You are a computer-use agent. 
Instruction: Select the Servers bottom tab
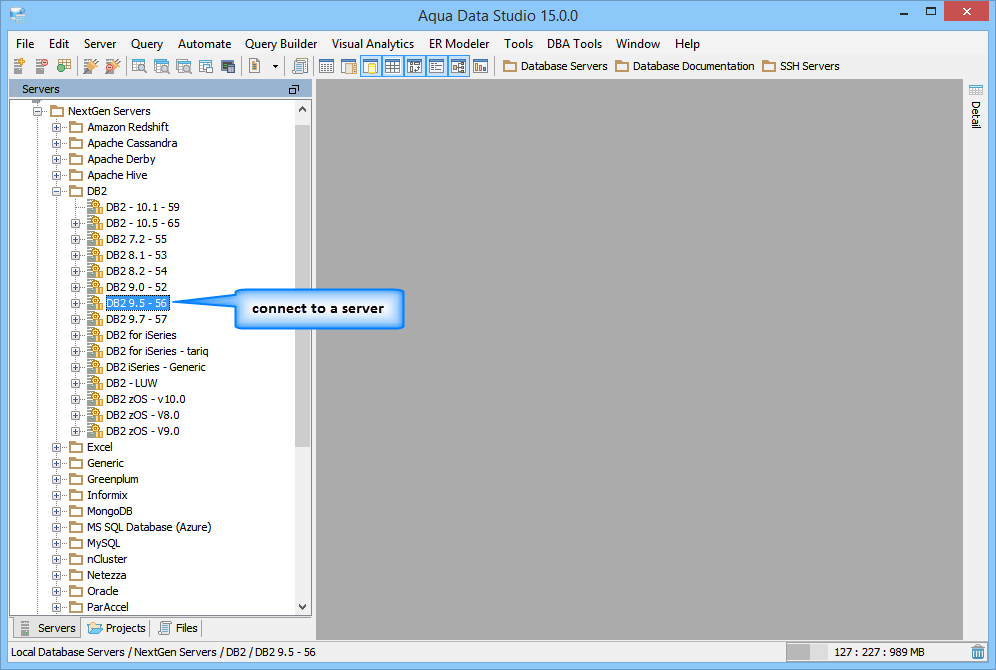48,628
